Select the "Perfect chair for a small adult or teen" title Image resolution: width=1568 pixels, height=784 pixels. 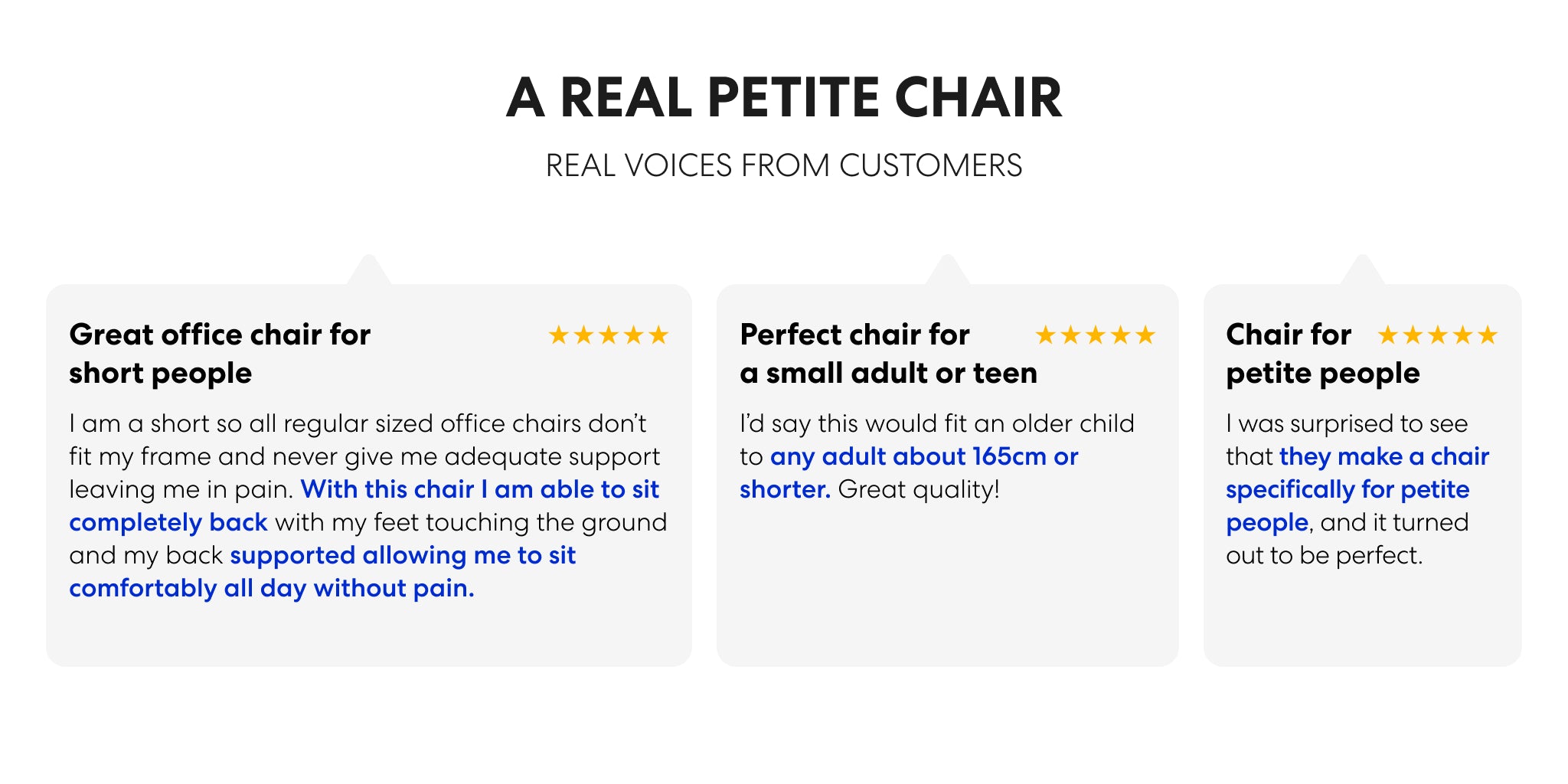(888, 354)
